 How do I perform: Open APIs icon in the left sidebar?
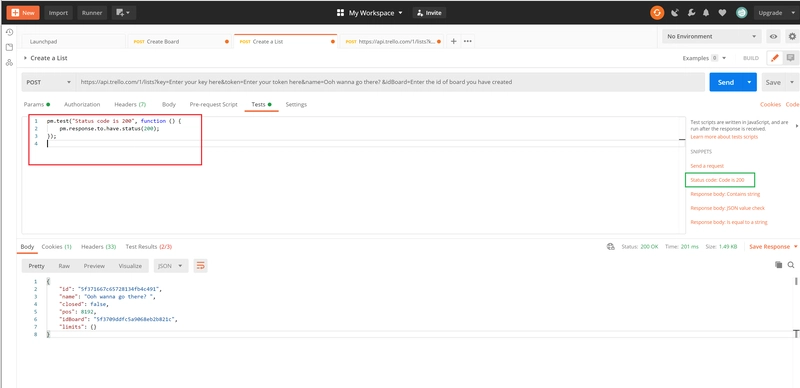[9, 63]
